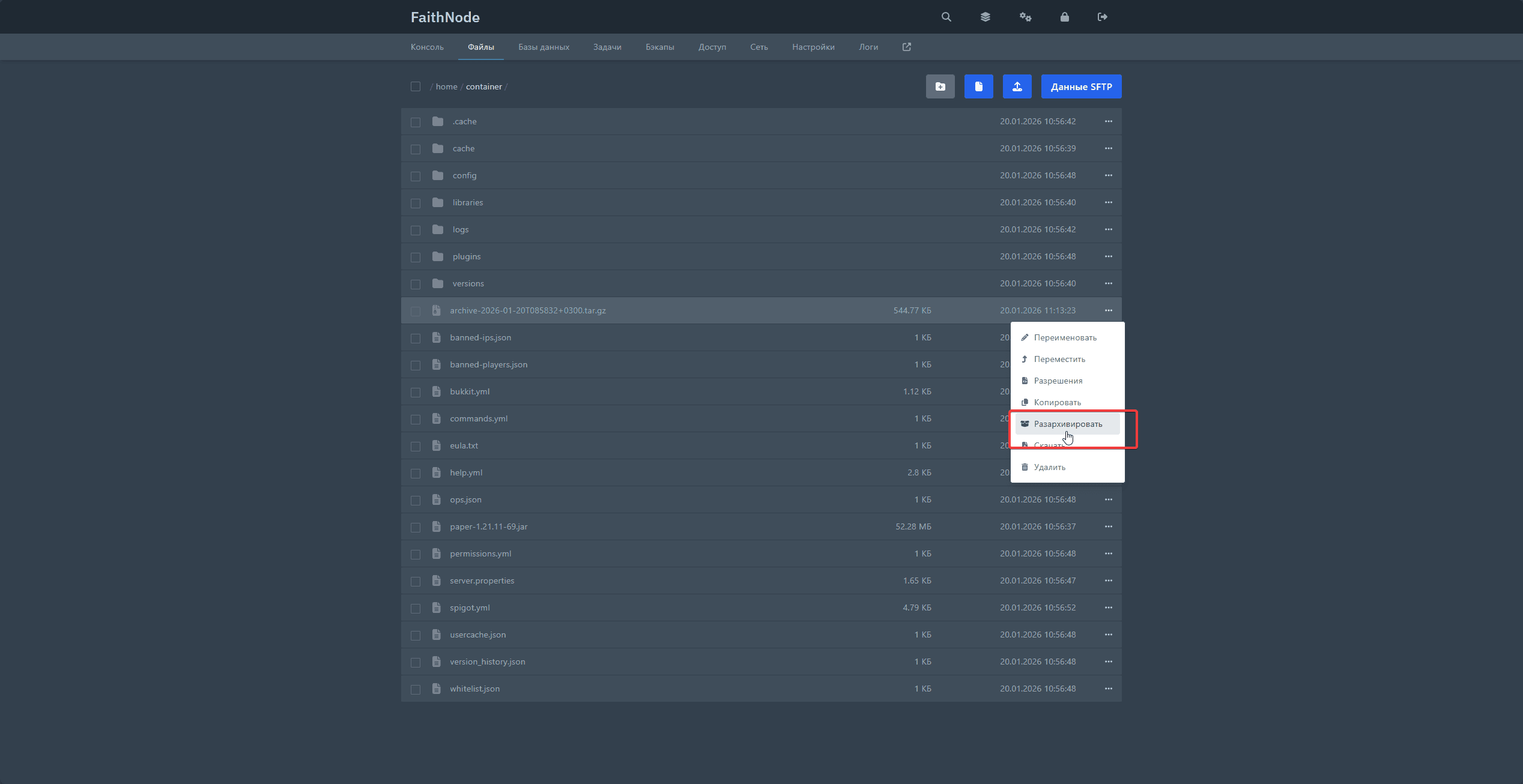
Task: Click the account lock icon in header
Action: pos(1064,17)
